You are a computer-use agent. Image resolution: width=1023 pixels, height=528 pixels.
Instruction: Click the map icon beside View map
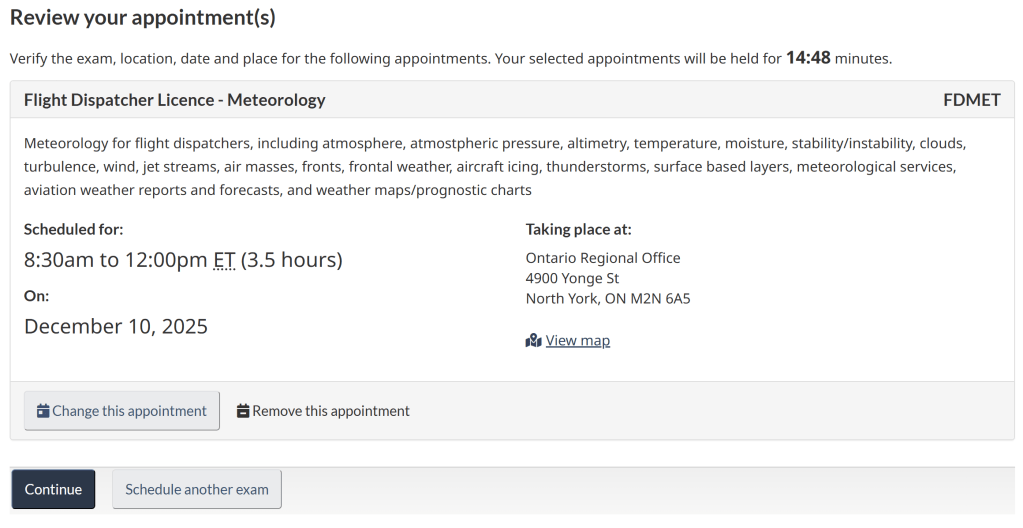[533, 341]
